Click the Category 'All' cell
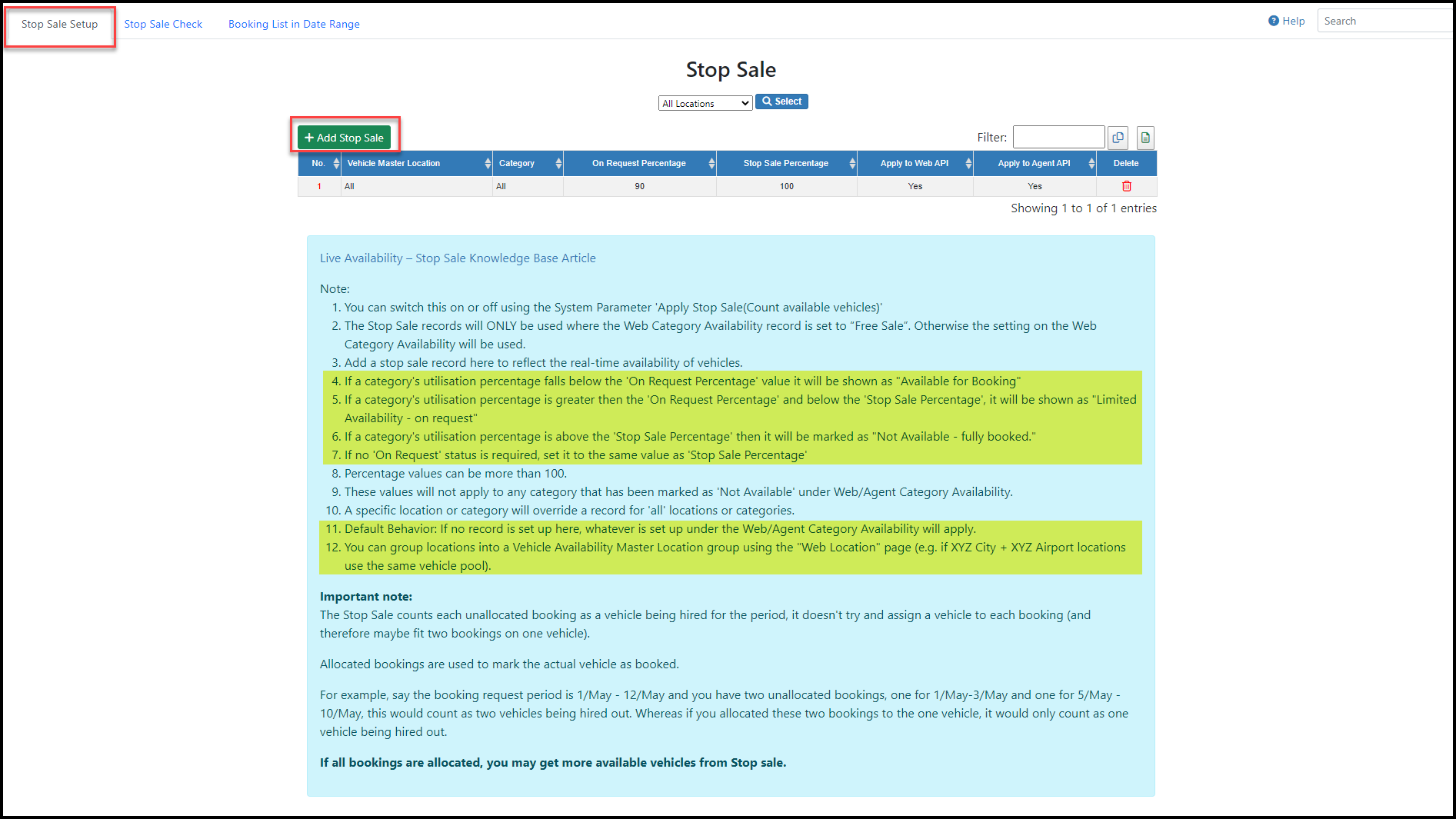Image resolution: width=1456 pixels, height=819 pixels. pos(528,186)
